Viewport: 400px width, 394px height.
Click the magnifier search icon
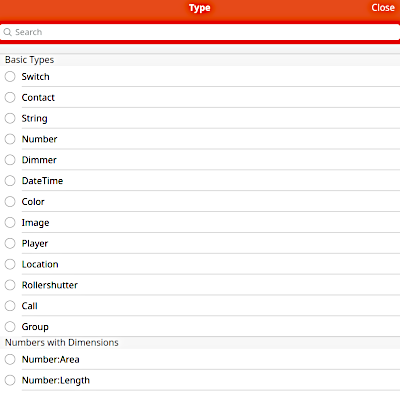7,32
